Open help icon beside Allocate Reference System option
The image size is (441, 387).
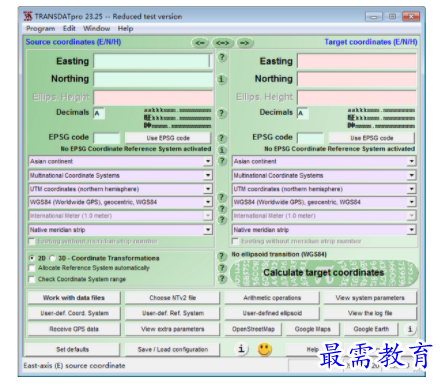222,268
